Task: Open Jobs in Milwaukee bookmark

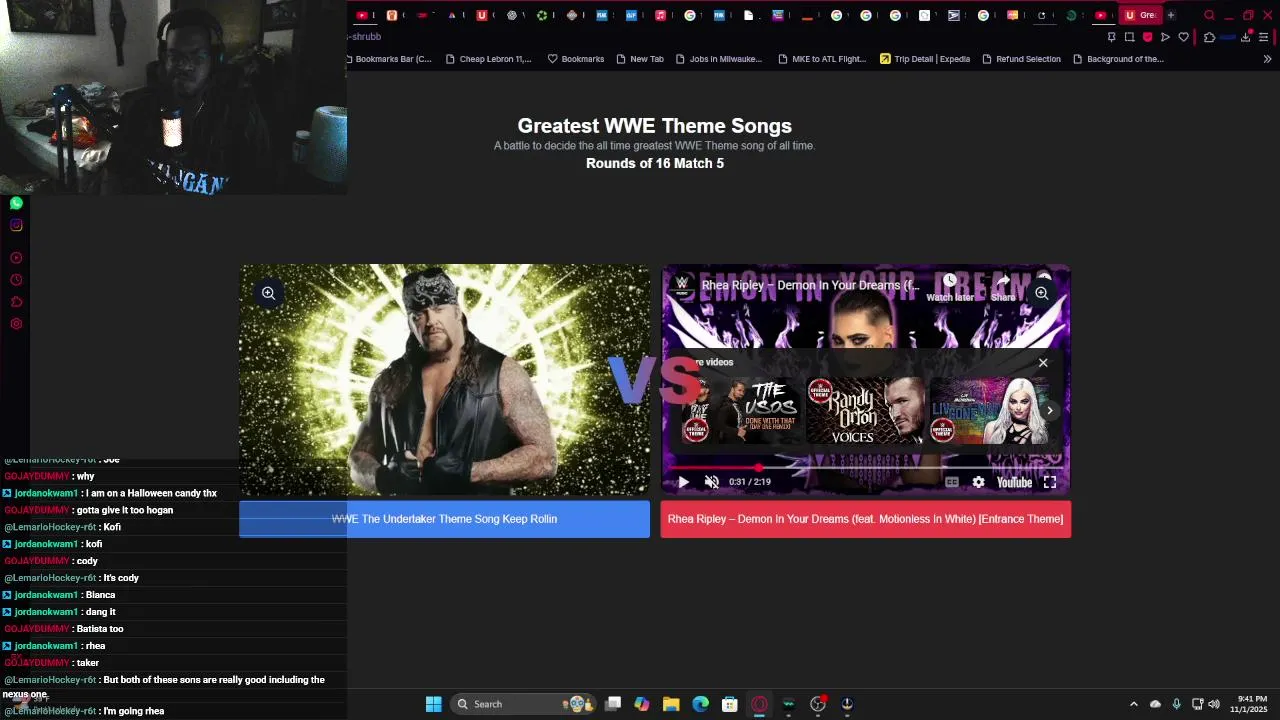Action: pyautogui.click(x=719, y=59)
